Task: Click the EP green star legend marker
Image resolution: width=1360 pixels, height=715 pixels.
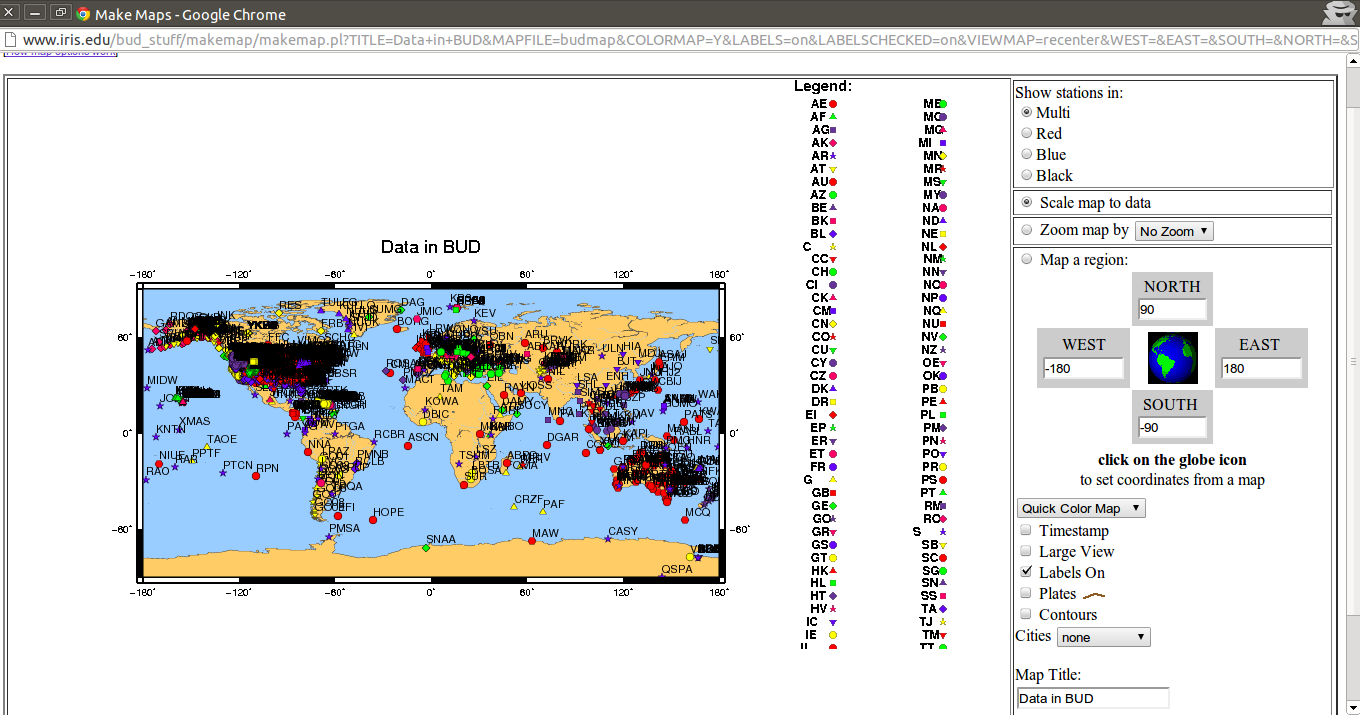Action: point(833,428)
